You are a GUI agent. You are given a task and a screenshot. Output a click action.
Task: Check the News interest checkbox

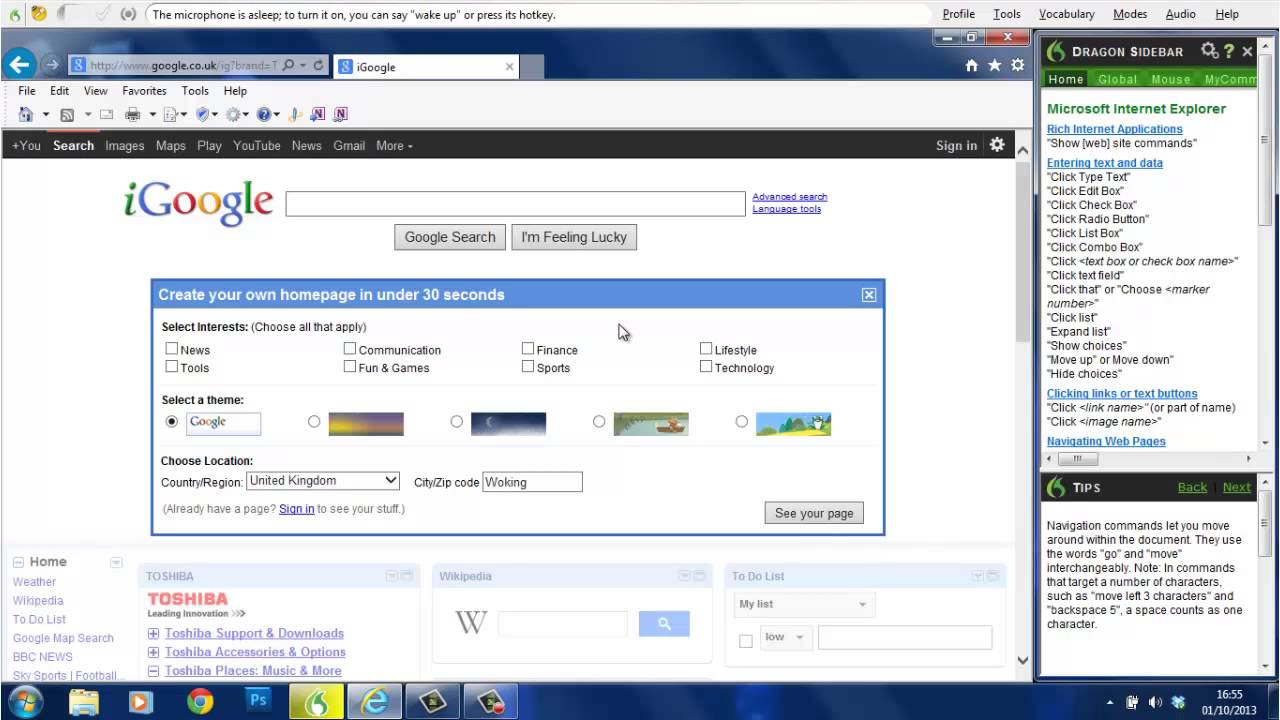[172, 349]
